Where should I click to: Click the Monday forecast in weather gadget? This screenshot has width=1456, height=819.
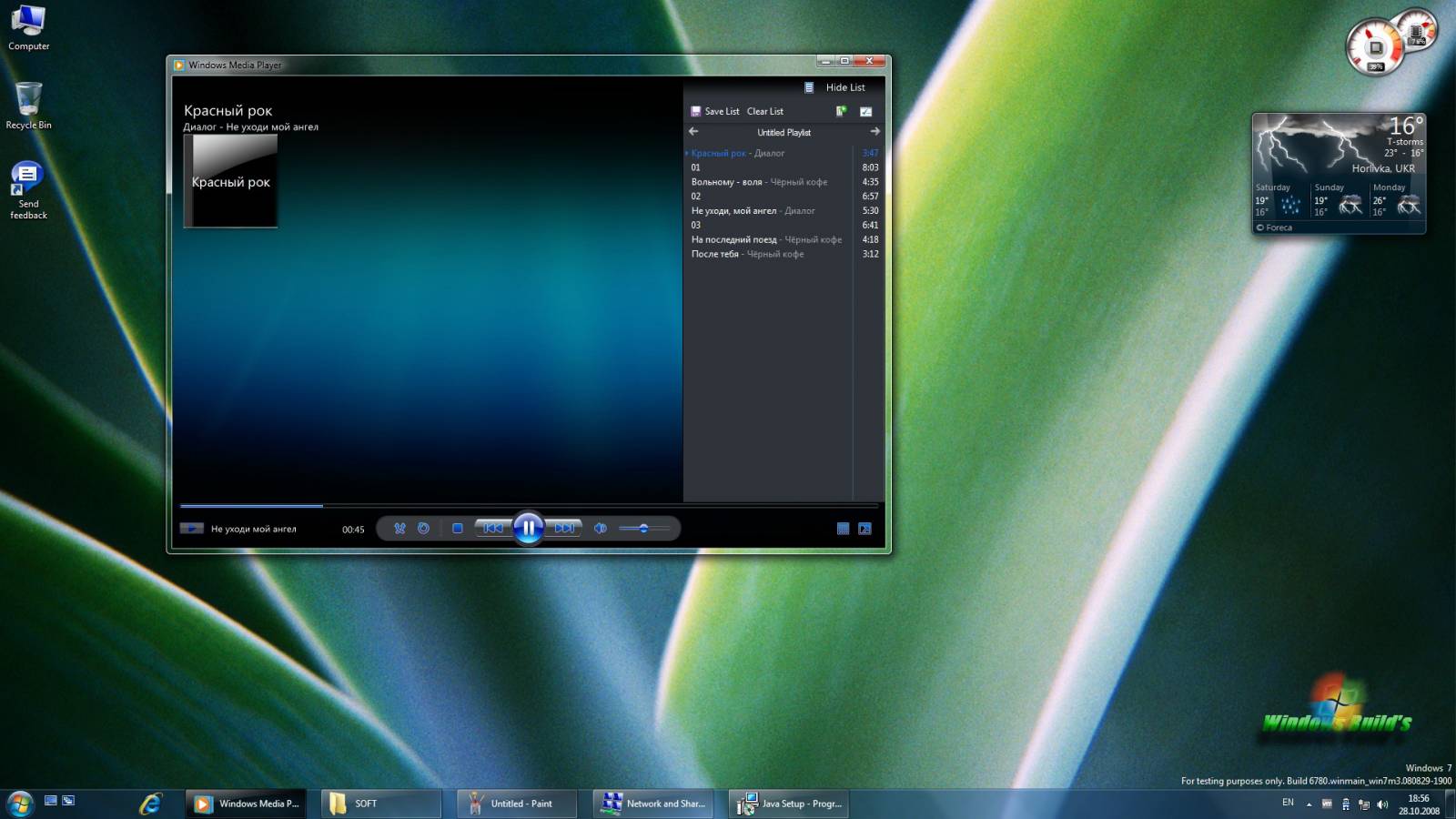point(1397,200)
